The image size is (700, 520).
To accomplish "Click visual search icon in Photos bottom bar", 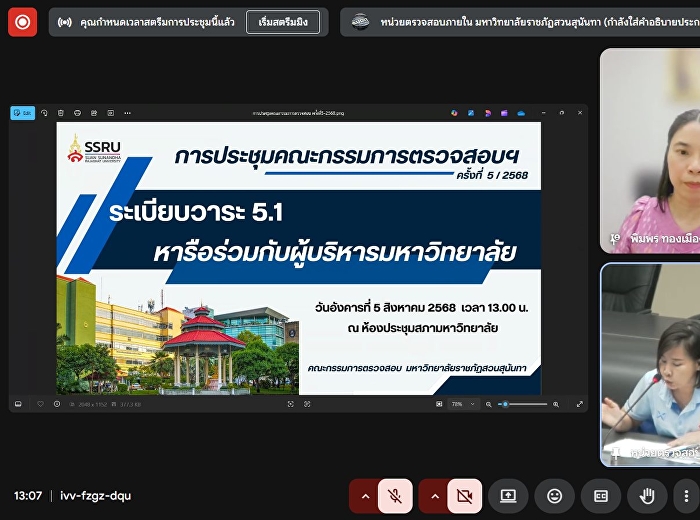I will click(307, 404).
